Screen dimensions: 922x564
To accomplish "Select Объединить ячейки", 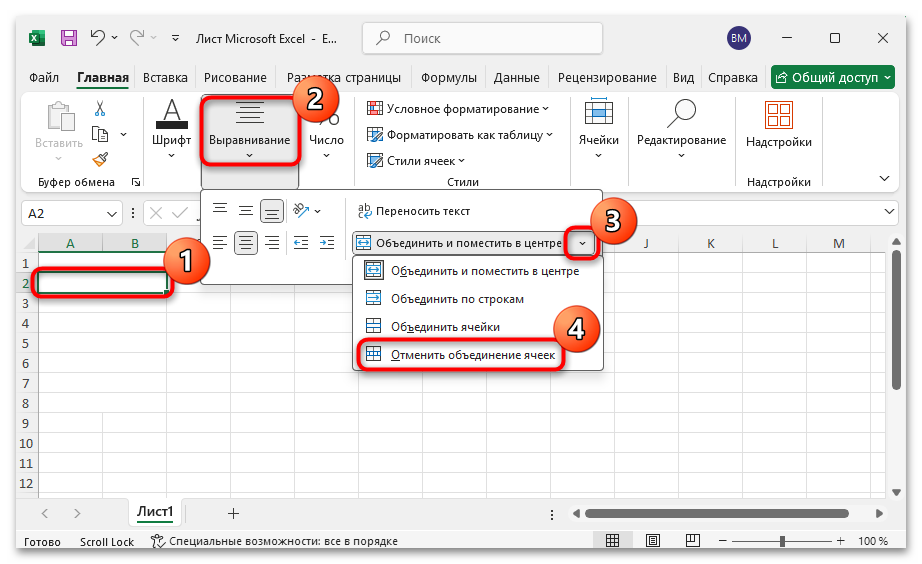I will click(x=477, y=327).
